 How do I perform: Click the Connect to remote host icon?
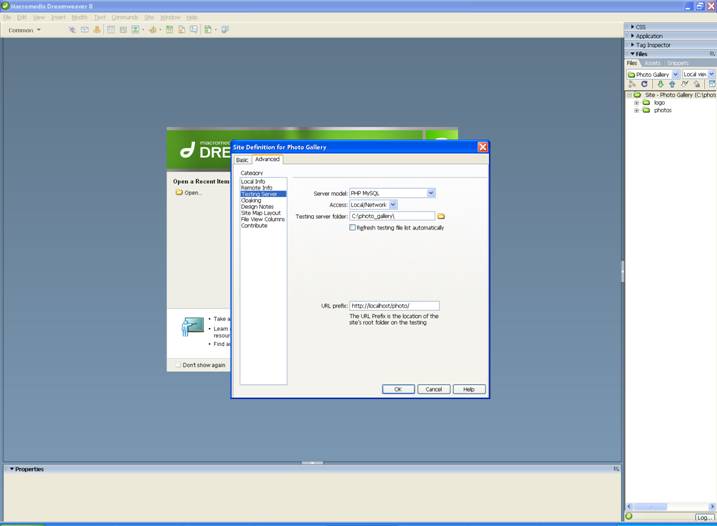[632, 84]
